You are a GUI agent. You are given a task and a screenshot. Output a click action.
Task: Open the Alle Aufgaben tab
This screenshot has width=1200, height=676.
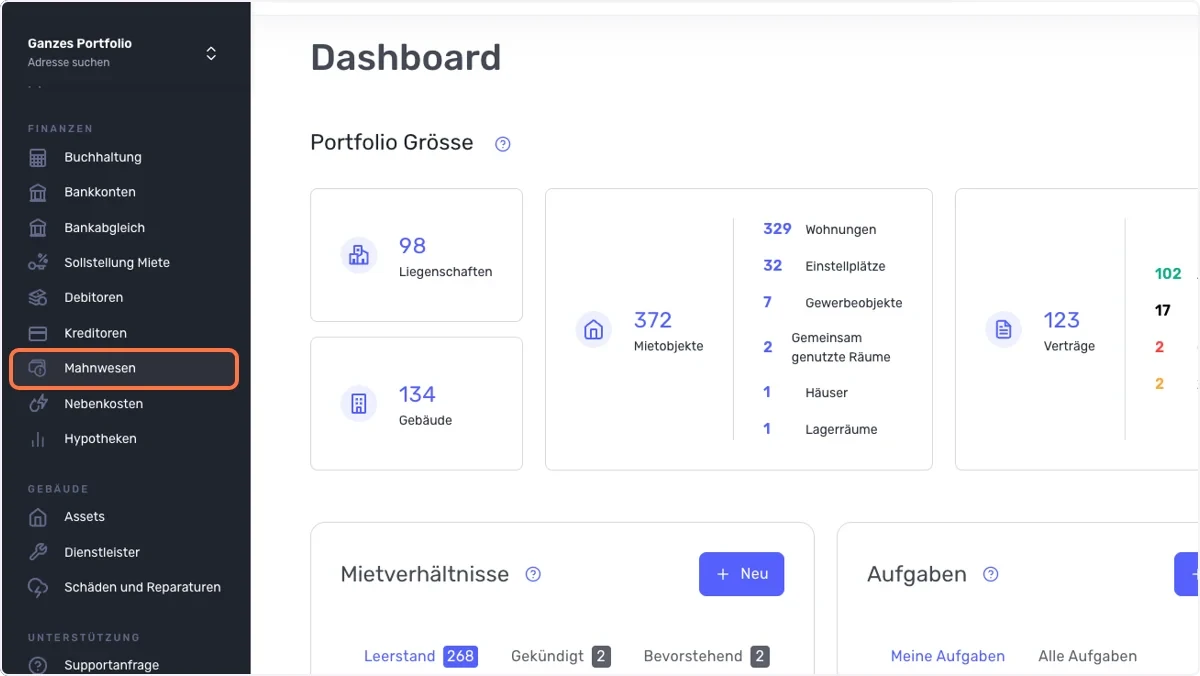[1087, 656]
